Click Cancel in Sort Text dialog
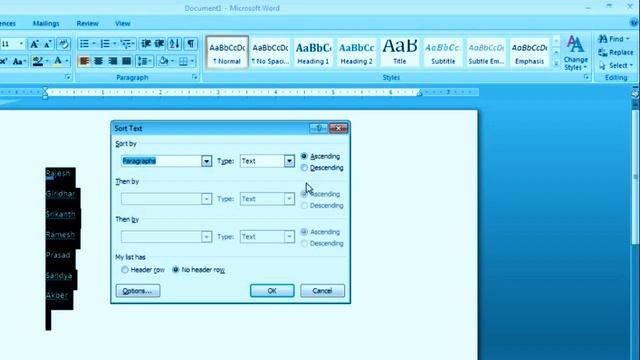Screen dimensions: 640x360 [x=322, y=291]
